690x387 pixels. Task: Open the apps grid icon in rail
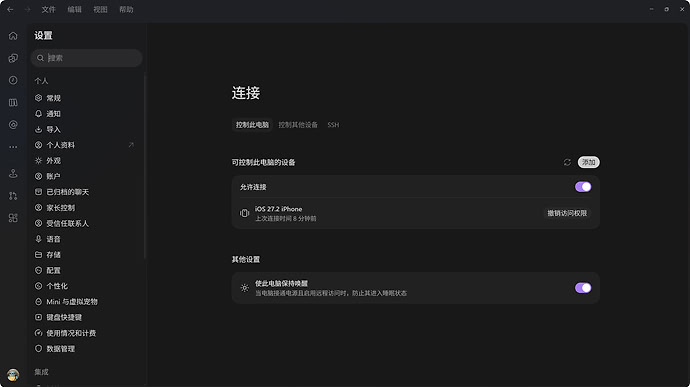pyautogui.click(x=13, y=218)
